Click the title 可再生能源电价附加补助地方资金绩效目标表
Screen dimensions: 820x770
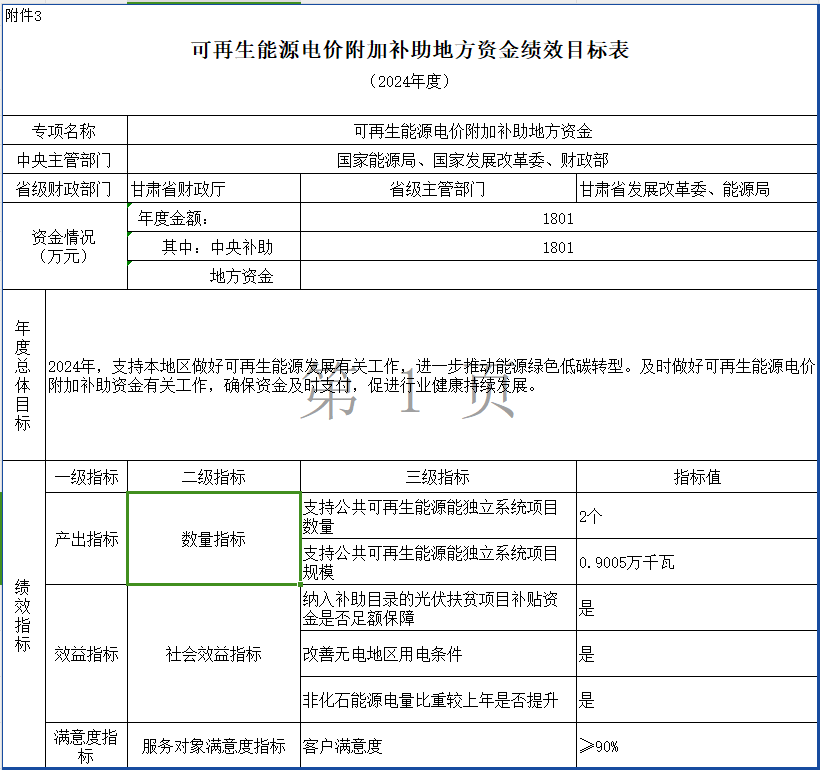(410, 50)
